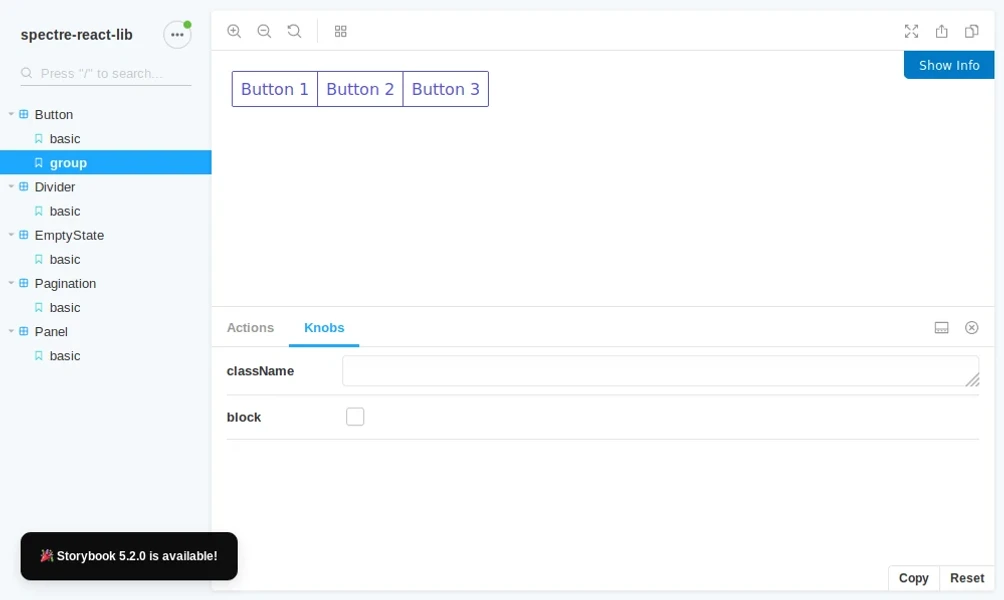Enable the block knob checkbox
The width and height of the screenshot is (1004, 600).
[355, 417]
